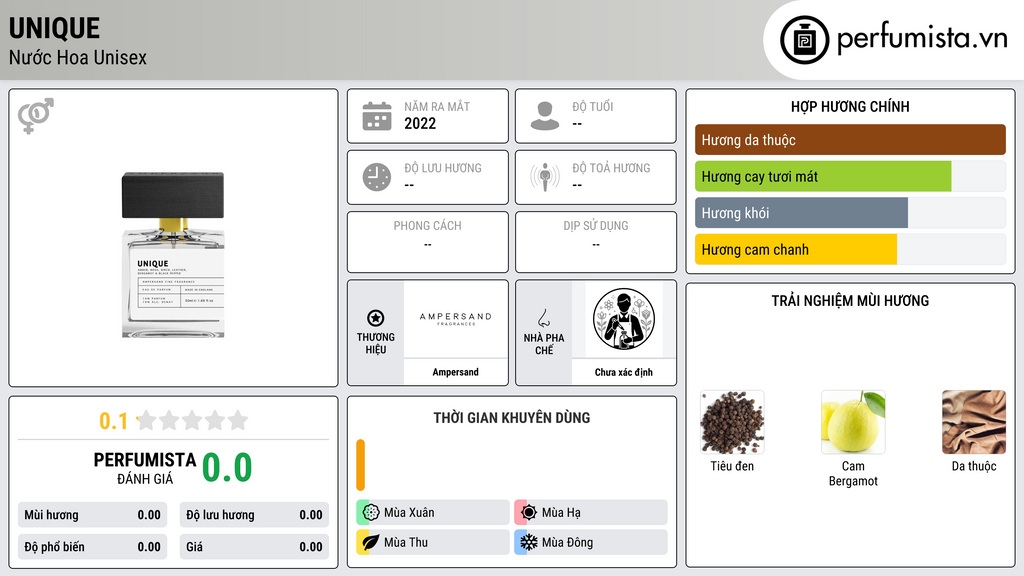Viewport: 1024px width, 576px height.
Task: Click the perfumista.vn site name text
Action: (922, 38)
